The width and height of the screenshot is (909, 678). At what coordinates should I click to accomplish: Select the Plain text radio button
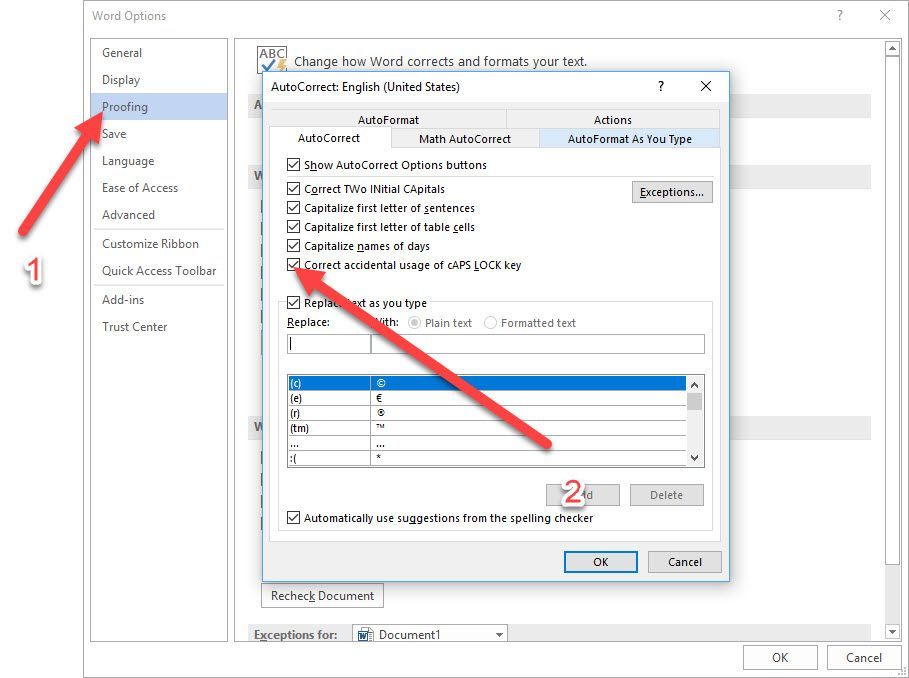tap(414, 323)
